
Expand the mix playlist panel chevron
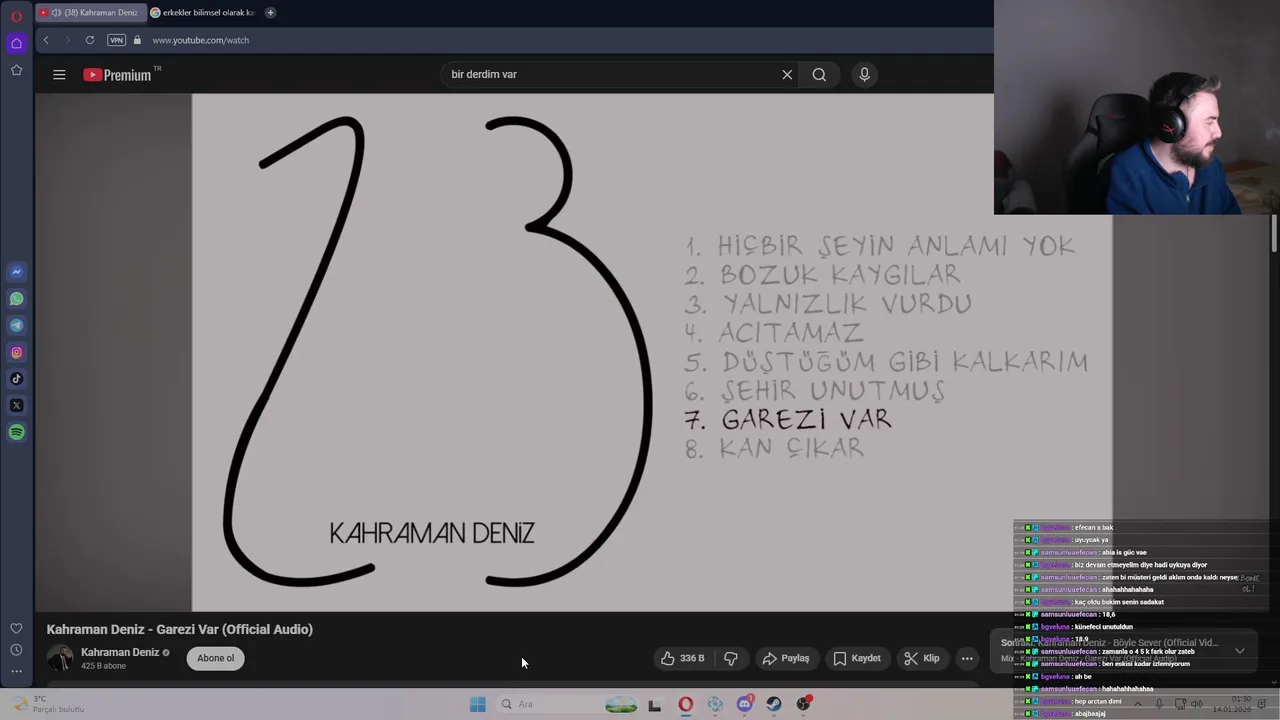[1240, 651]
